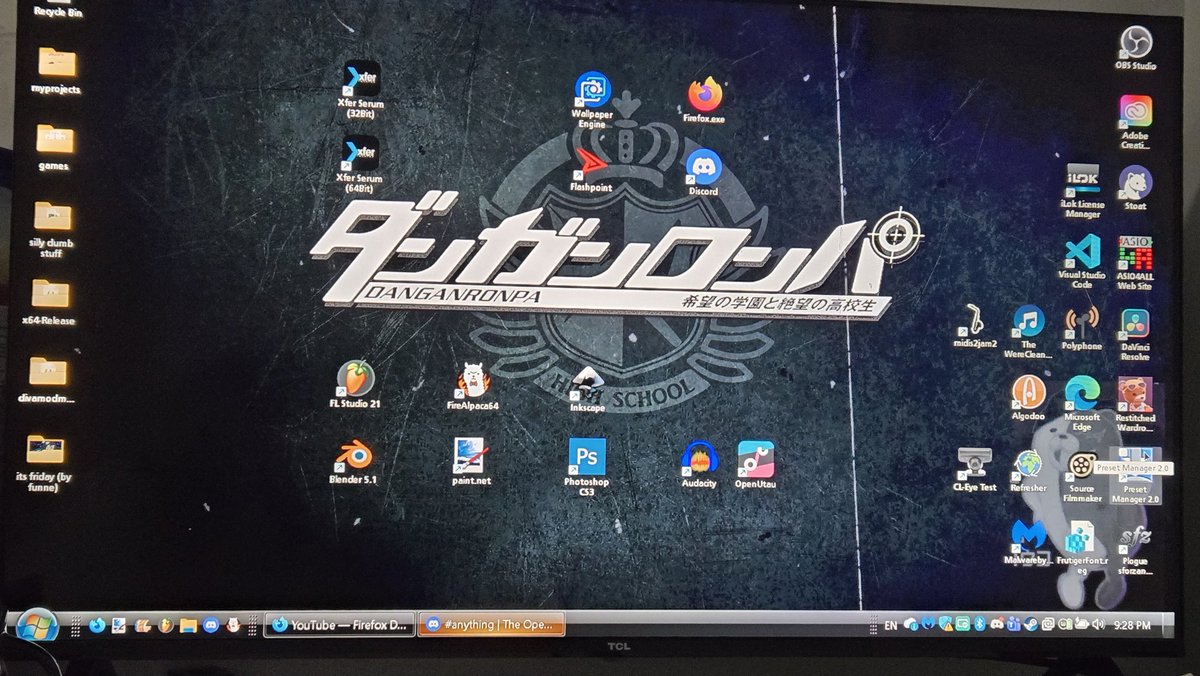Click Microsoft Teams tray icon
Screen dimensions: 1200x676
point(1014,624)
